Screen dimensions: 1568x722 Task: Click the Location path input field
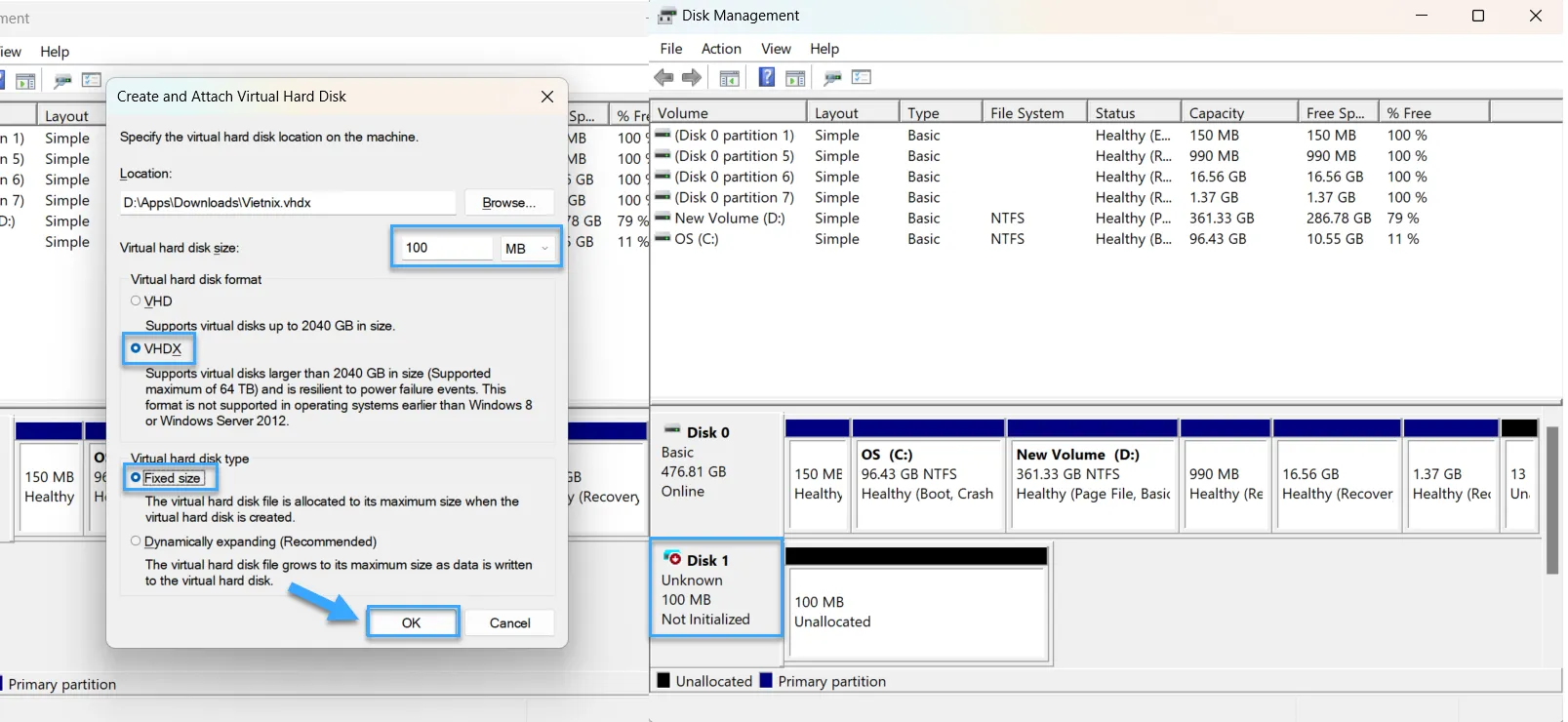click(x=288, y=203)
